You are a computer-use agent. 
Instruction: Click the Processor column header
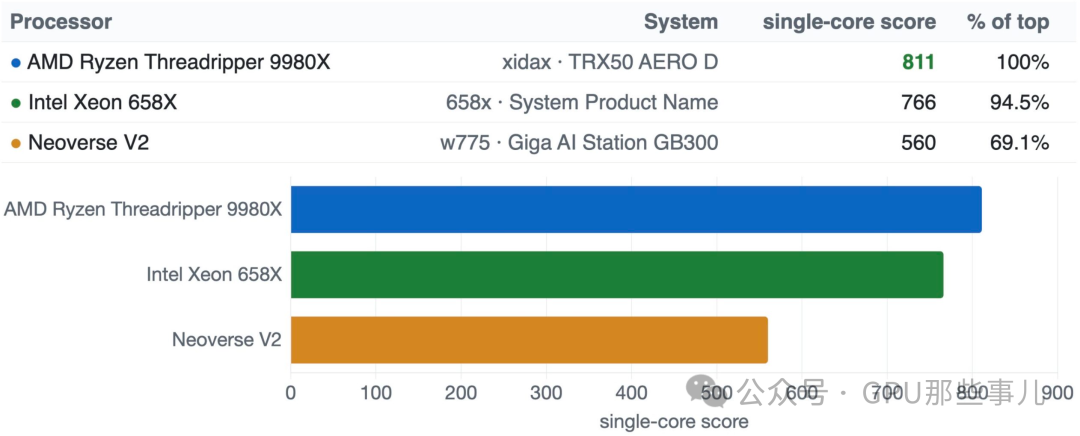pyautogui.click(x=61, y=22)
